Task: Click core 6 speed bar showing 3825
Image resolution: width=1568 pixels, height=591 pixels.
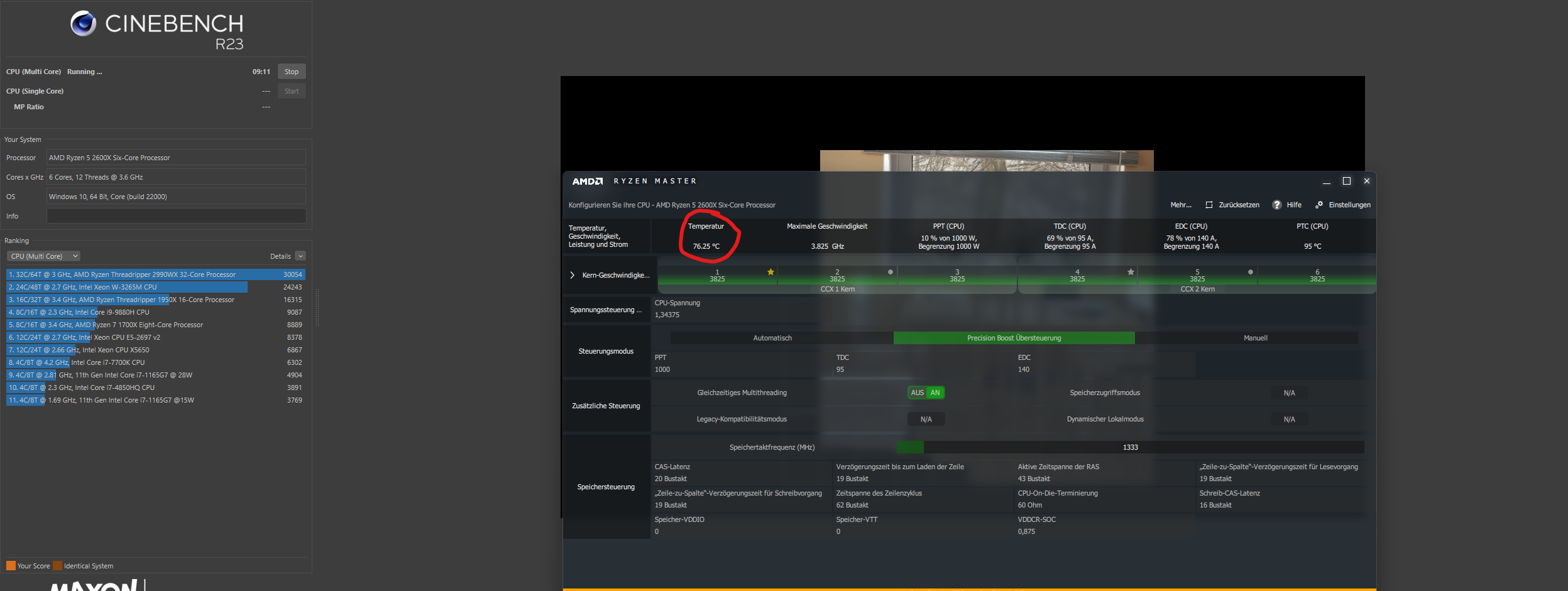Action: coord(1317,276)
